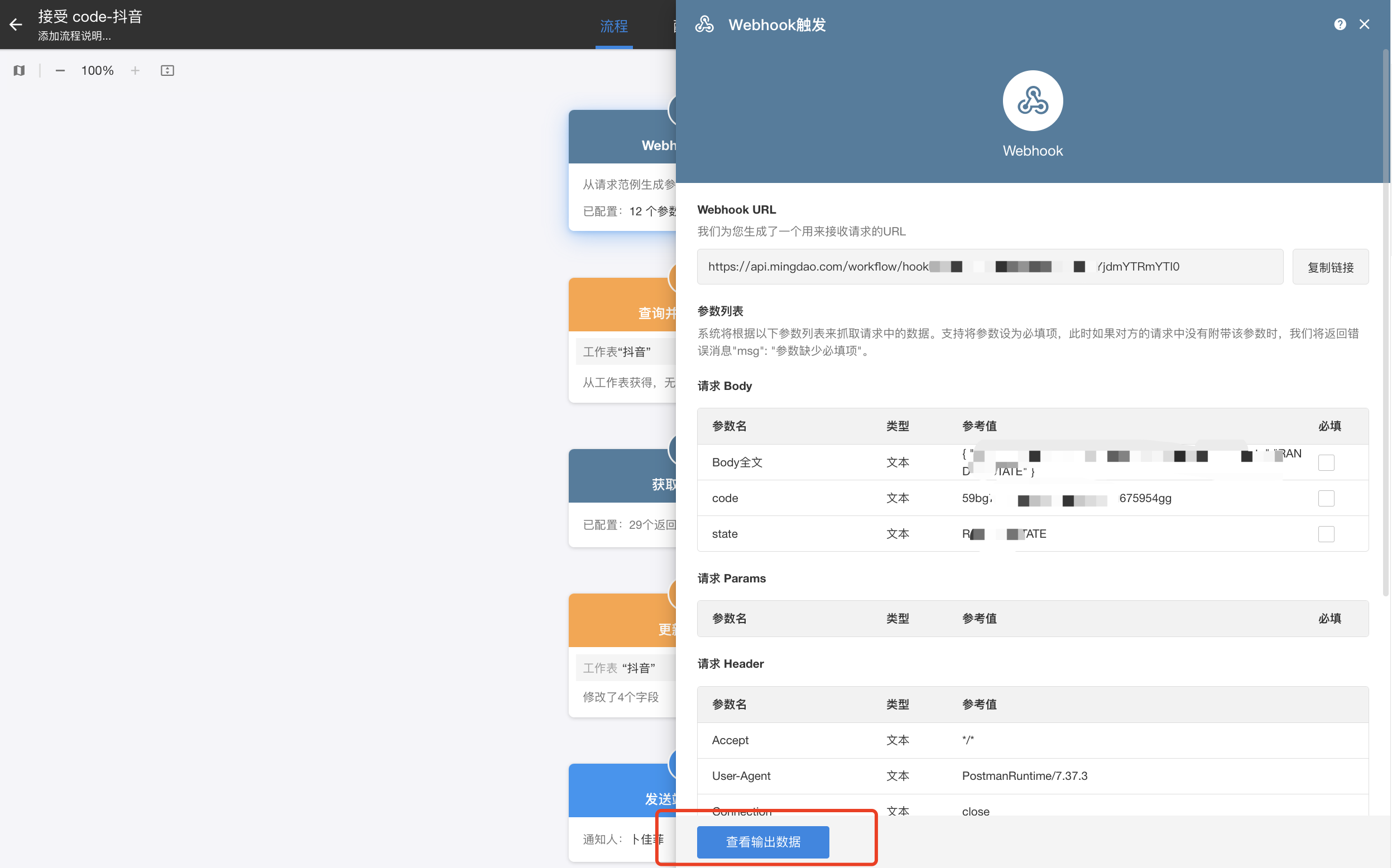This screenshot has width=1392, height=868.
Task: Click the 复制链接 button
Action: coord(1330,267)
